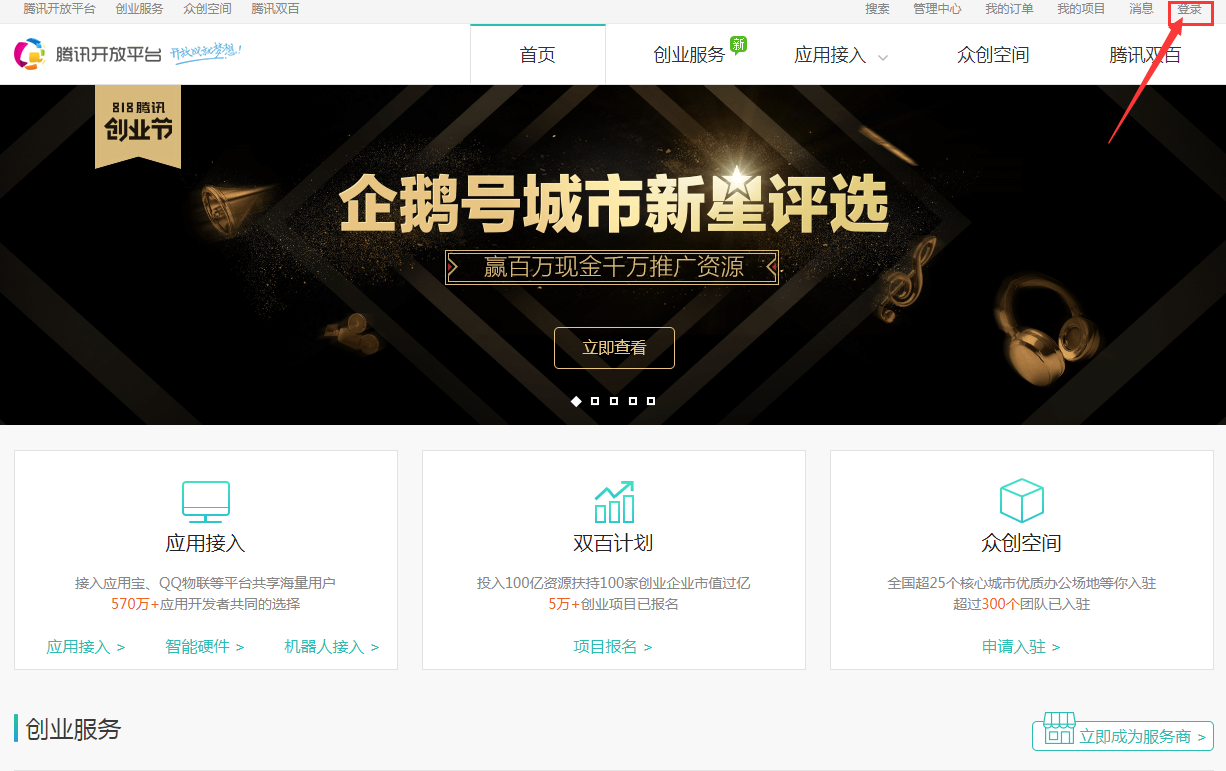Select the third carousel dot
Image resolution: width=1226 pixels, height=771 pixels.
tap(613, 401)
